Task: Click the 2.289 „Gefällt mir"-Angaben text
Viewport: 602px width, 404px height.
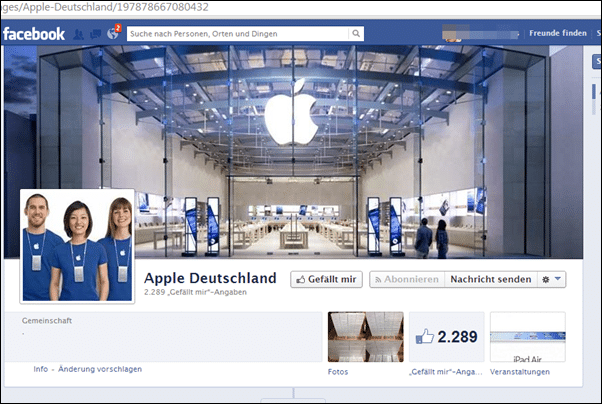Action: pos(195,292)
